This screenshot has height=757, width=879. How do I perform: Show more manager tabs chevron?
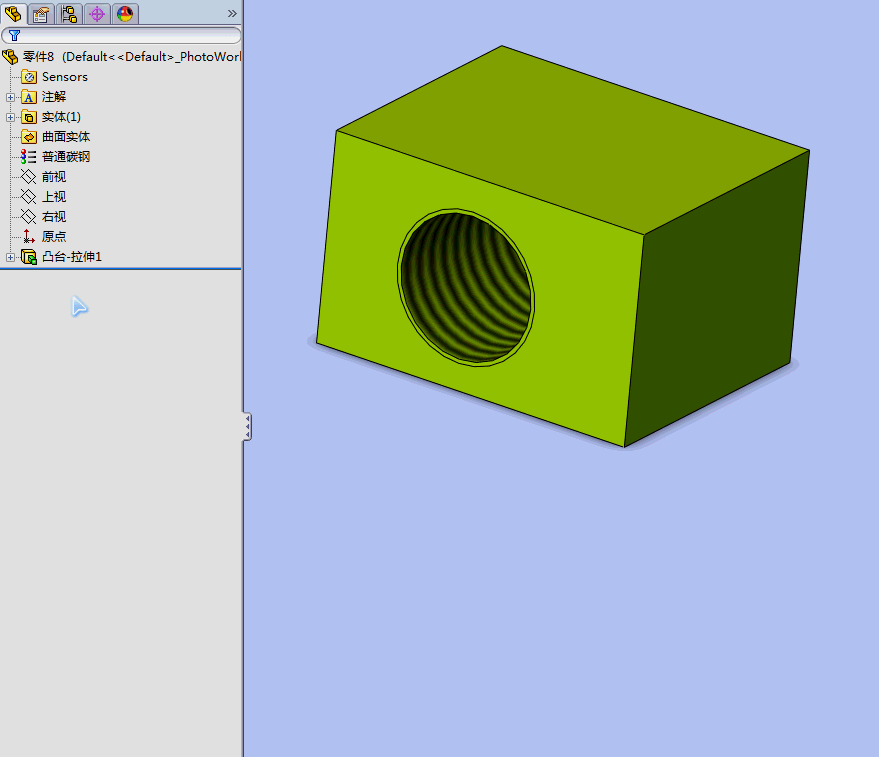tap(232, 13)
